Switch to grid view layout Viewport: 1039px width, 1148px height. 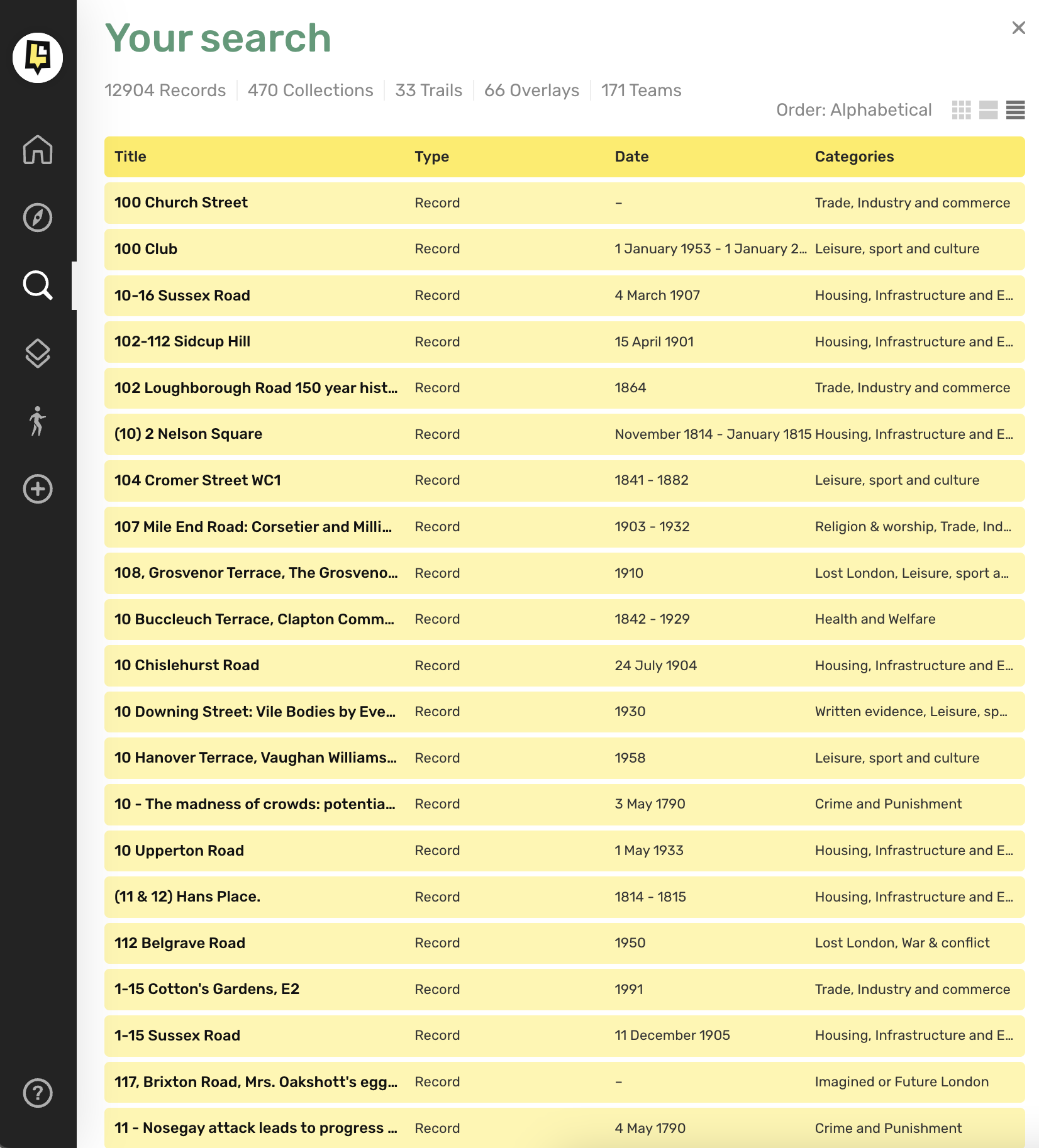961,110
